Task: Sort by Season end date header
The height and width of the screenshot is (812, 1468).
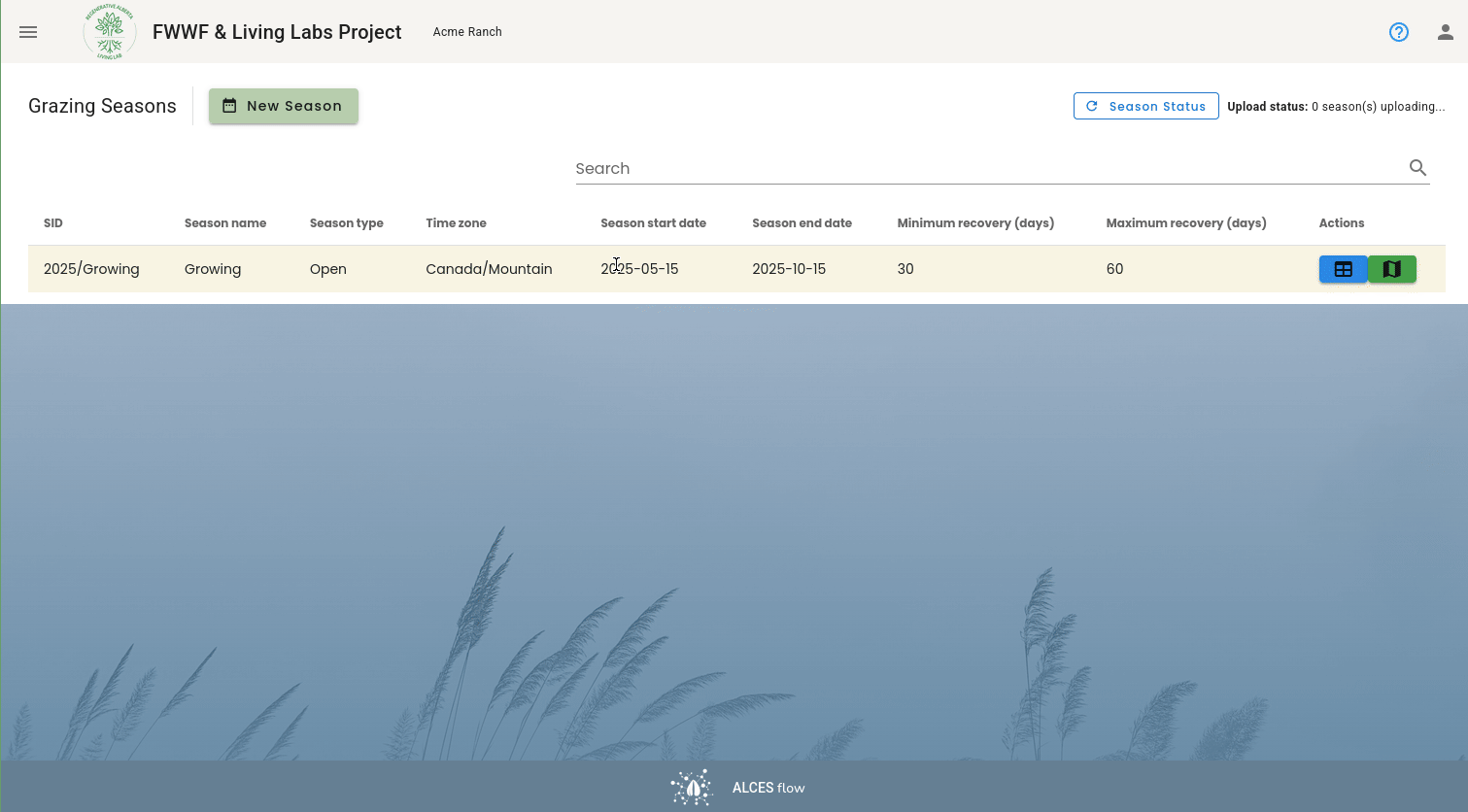Action: coord(802,222)
